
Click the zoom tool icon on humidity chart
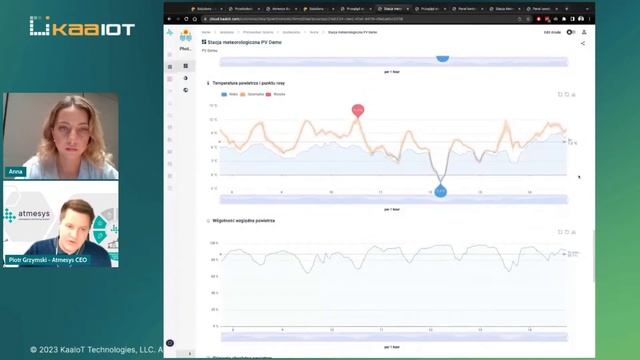coord(560,232)
